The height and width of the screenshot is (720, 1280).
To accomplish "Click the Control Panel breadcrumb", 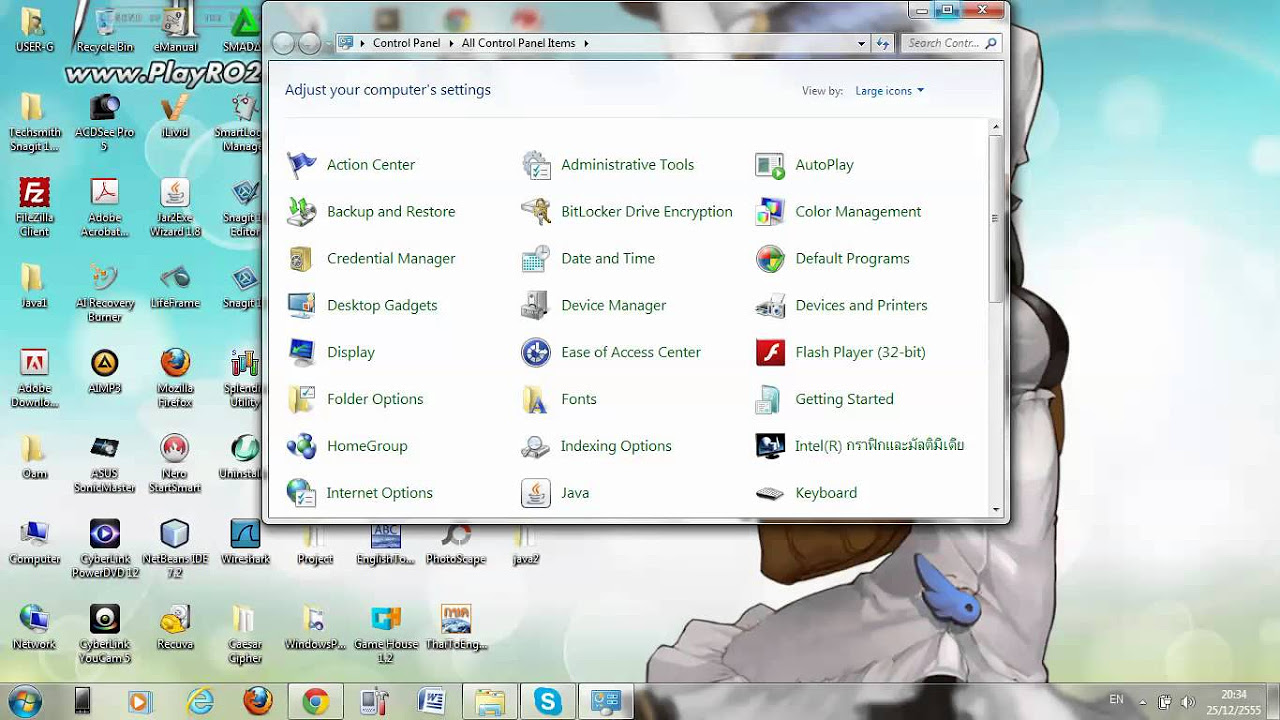I will pyautogui.click(x=406, y=44).
